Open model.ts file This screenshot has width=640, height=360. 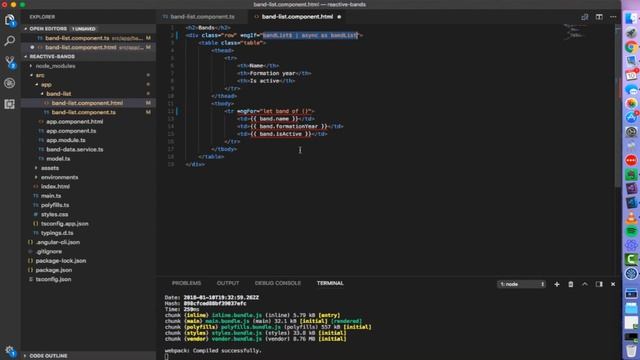(89, 159)
